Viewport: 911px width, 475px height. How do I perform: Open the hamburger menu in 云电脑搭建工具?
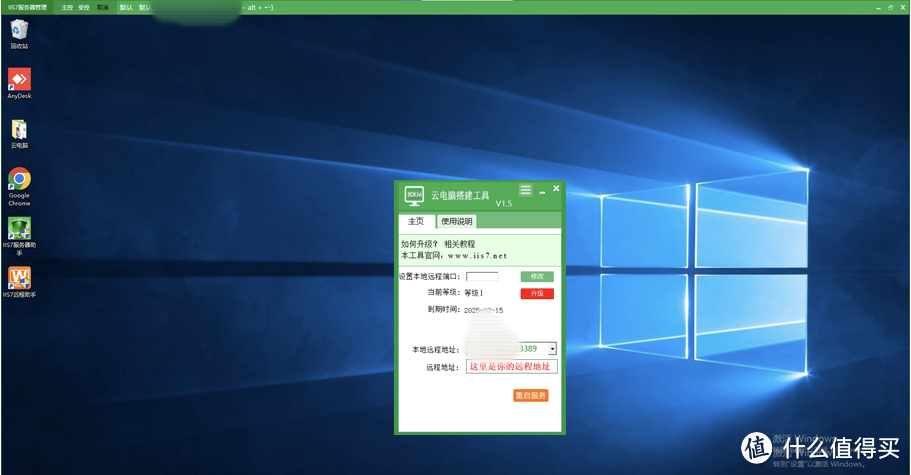pyautogui.click(x=525, y=189)
